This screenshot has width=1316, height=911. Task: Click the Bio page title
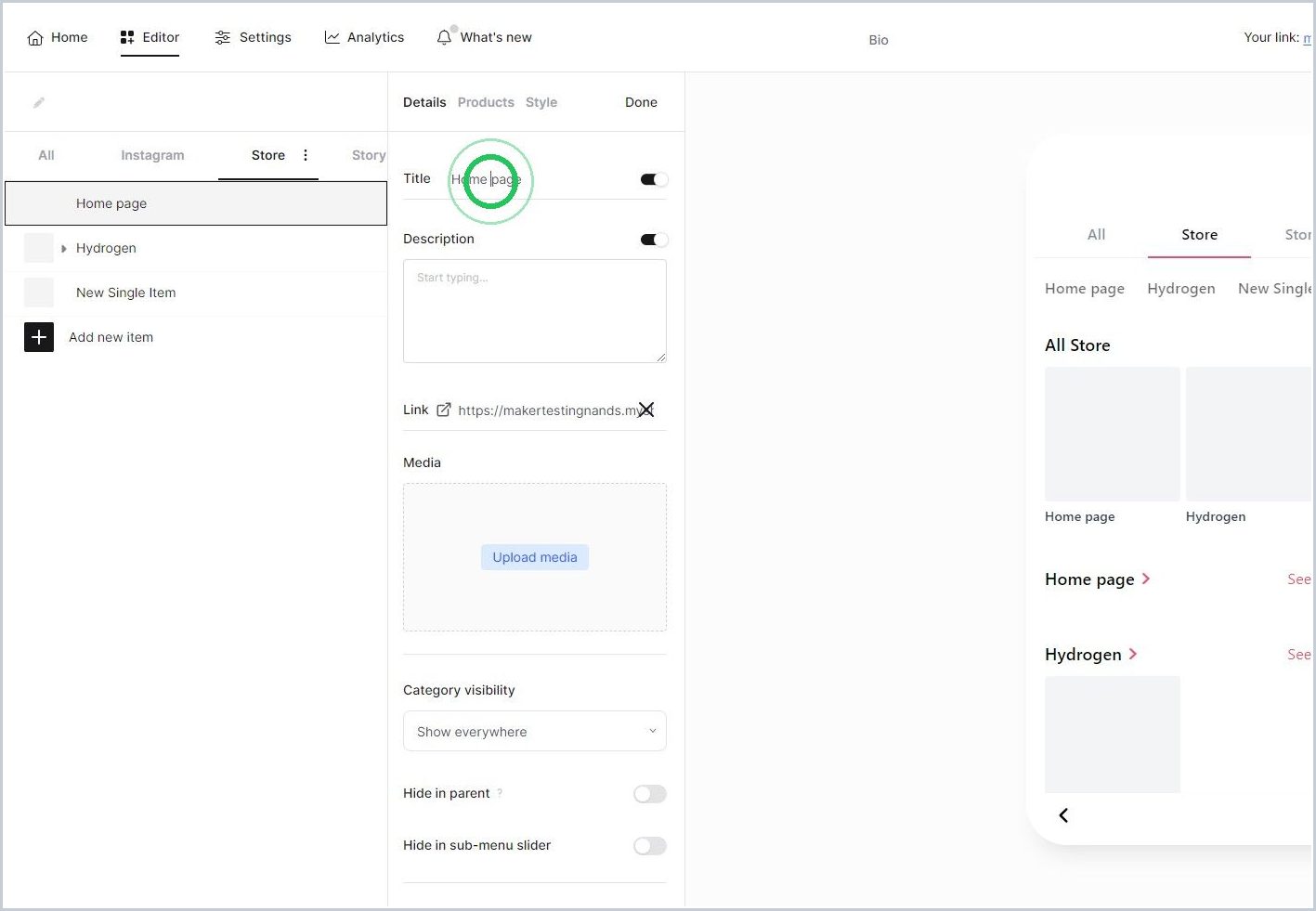click(879, 40)
